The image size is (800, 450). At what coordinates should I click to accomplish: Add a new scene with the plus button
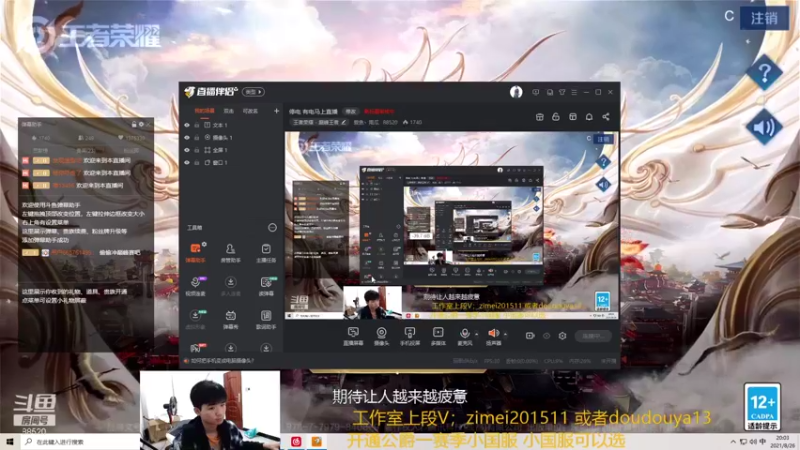pyautogui.click(x=276, y=111)
